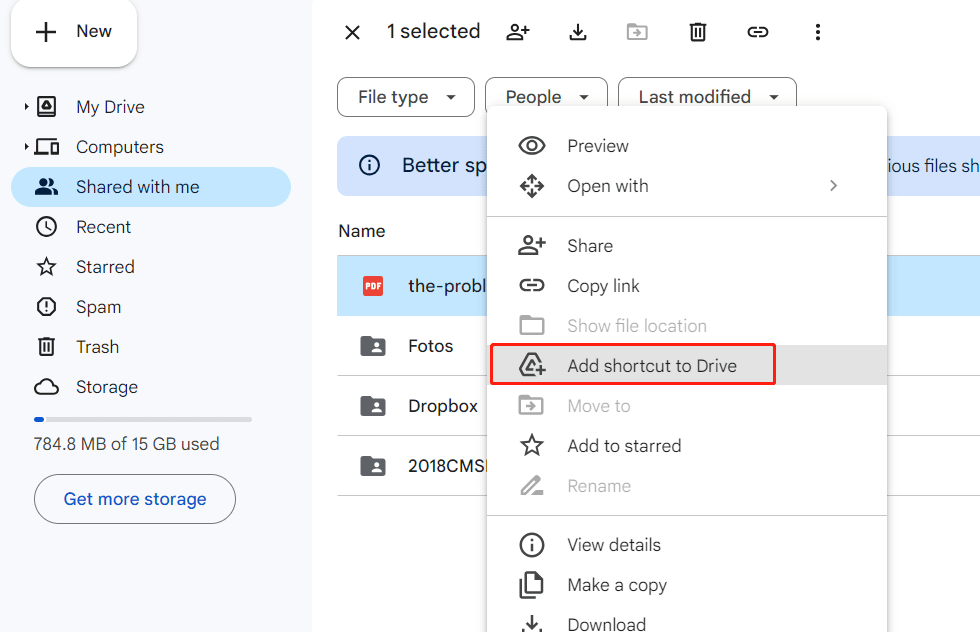Click the PDF file icon
980x632 pixels.
coord(372,286)
